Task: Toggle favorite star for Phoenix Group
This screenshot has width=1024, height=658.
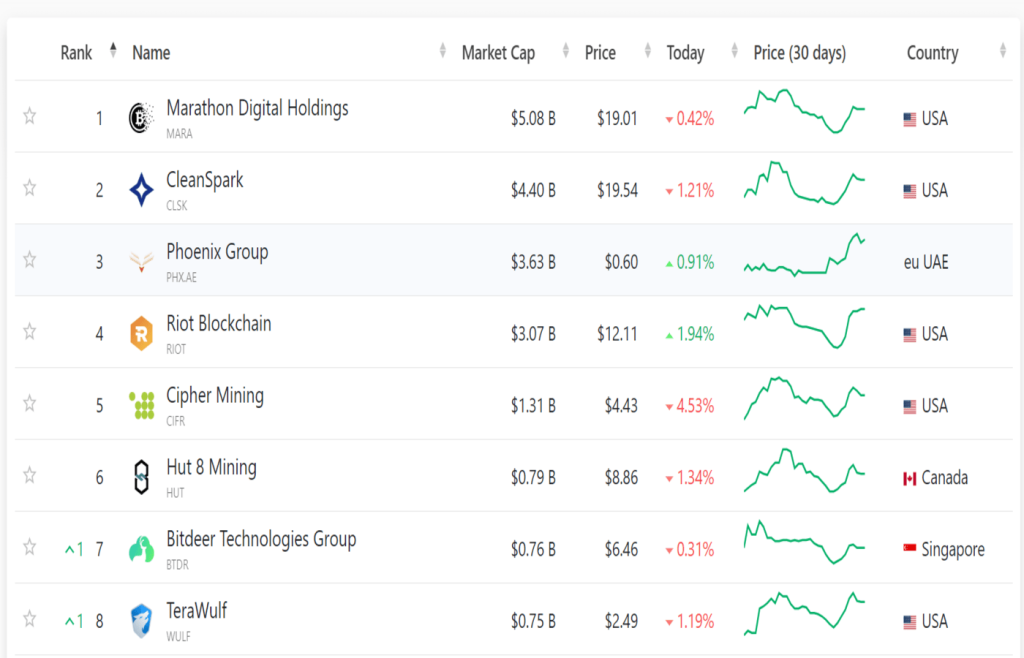Action: click(30, 260)
